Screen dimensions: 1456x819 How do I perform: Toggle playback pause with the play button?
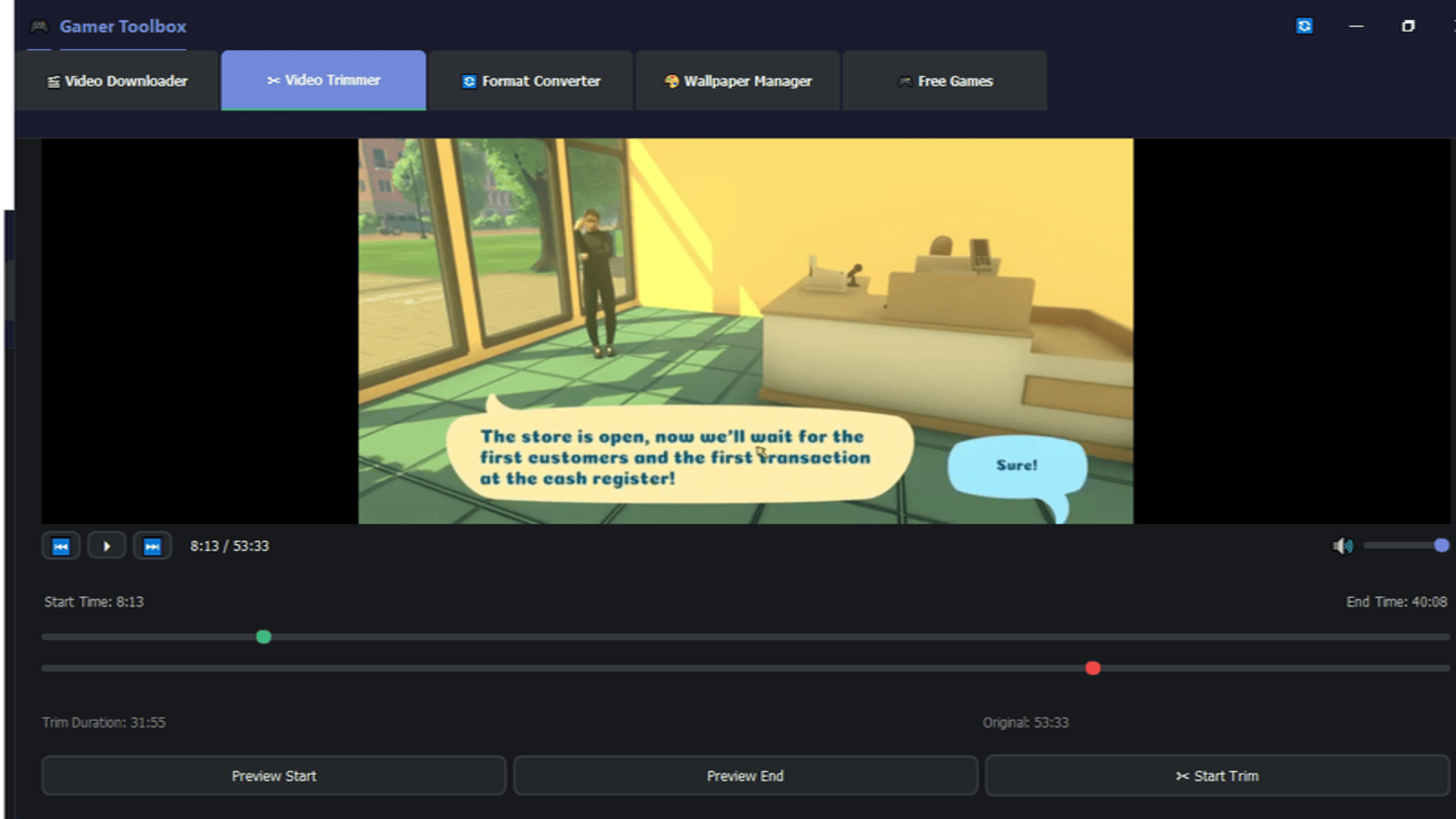[106, 545]
